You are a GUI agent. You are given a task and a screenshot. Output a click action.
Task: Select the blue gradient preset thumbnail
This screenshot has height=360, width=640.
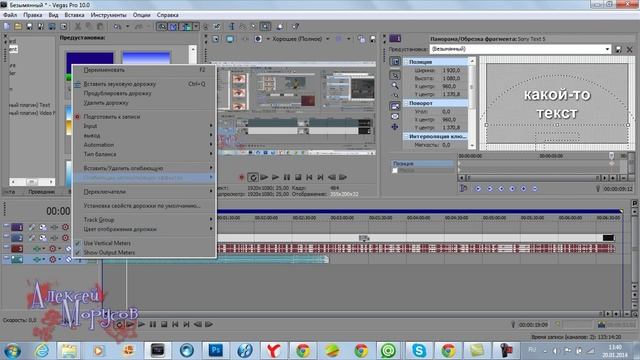[146, 58]
